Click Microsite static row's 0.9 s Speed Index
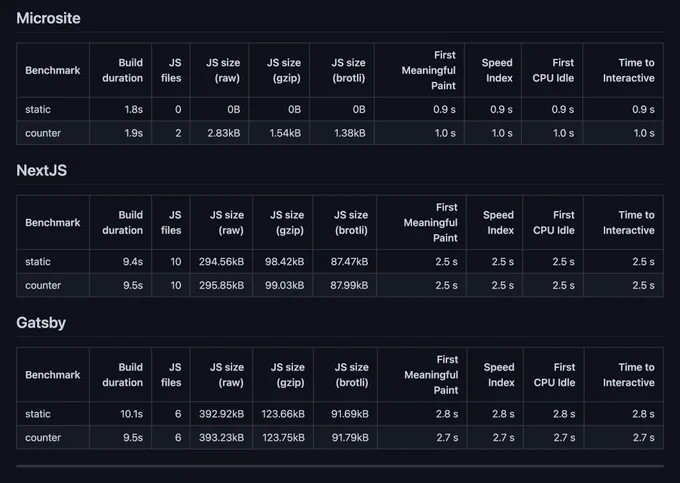Screen dimensions: 680x483 tap(501, 109)
